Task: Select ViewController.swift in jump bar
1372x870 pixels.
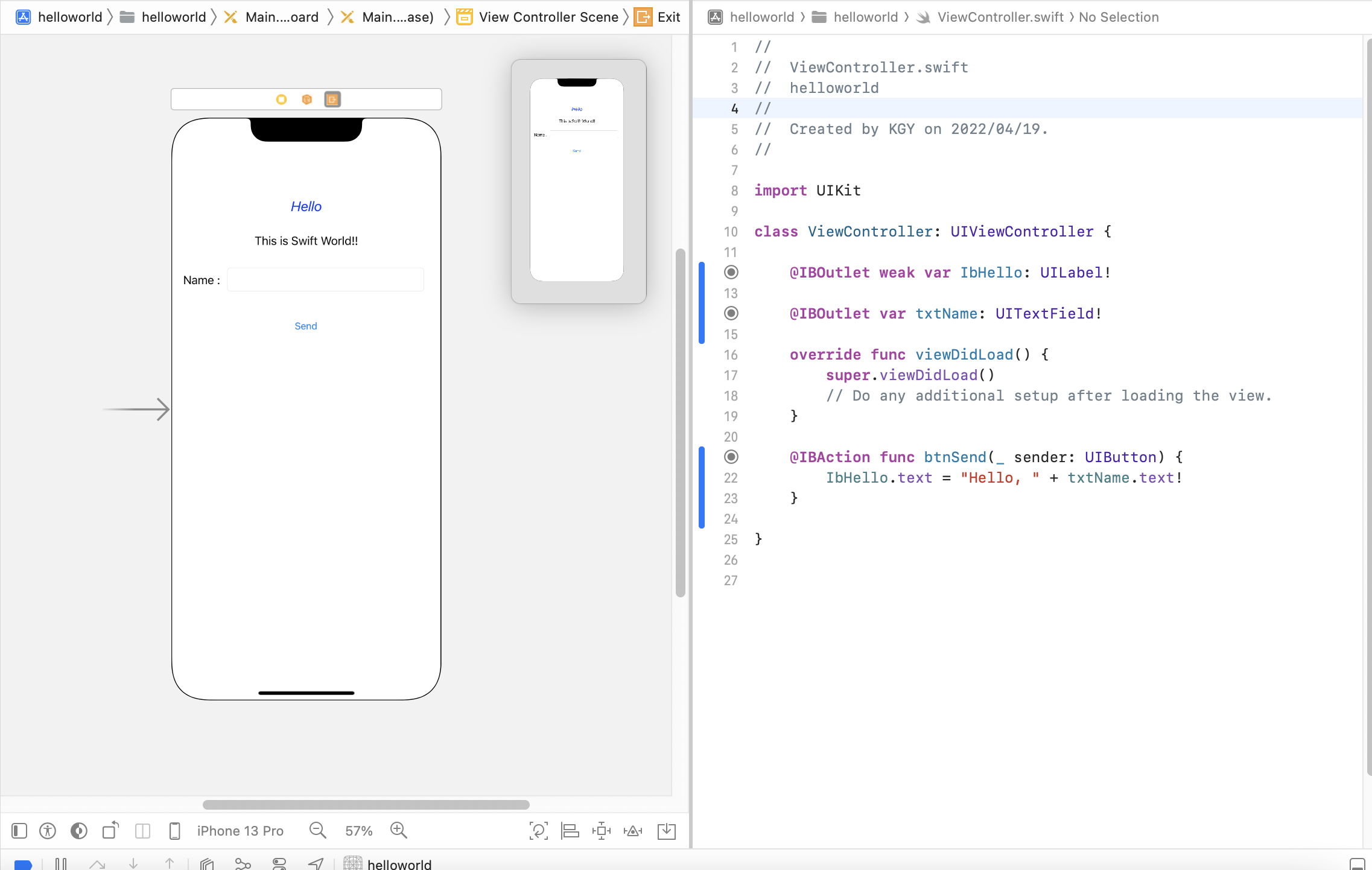Action: [x=1000, y=17]
